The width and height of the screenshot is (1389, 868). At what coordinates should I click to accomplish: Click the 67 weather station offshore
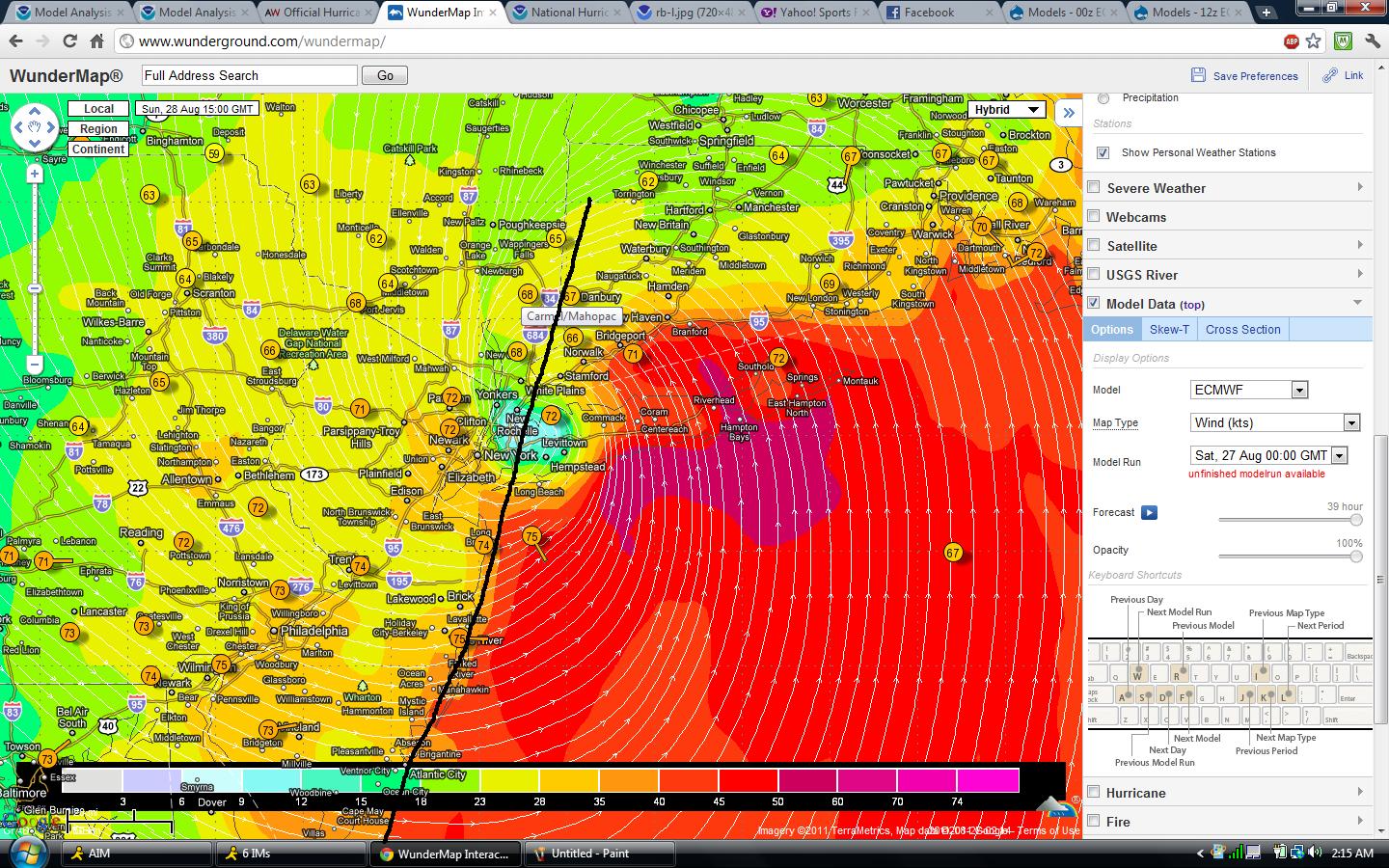pyautogui.click(x=953, y=553)
